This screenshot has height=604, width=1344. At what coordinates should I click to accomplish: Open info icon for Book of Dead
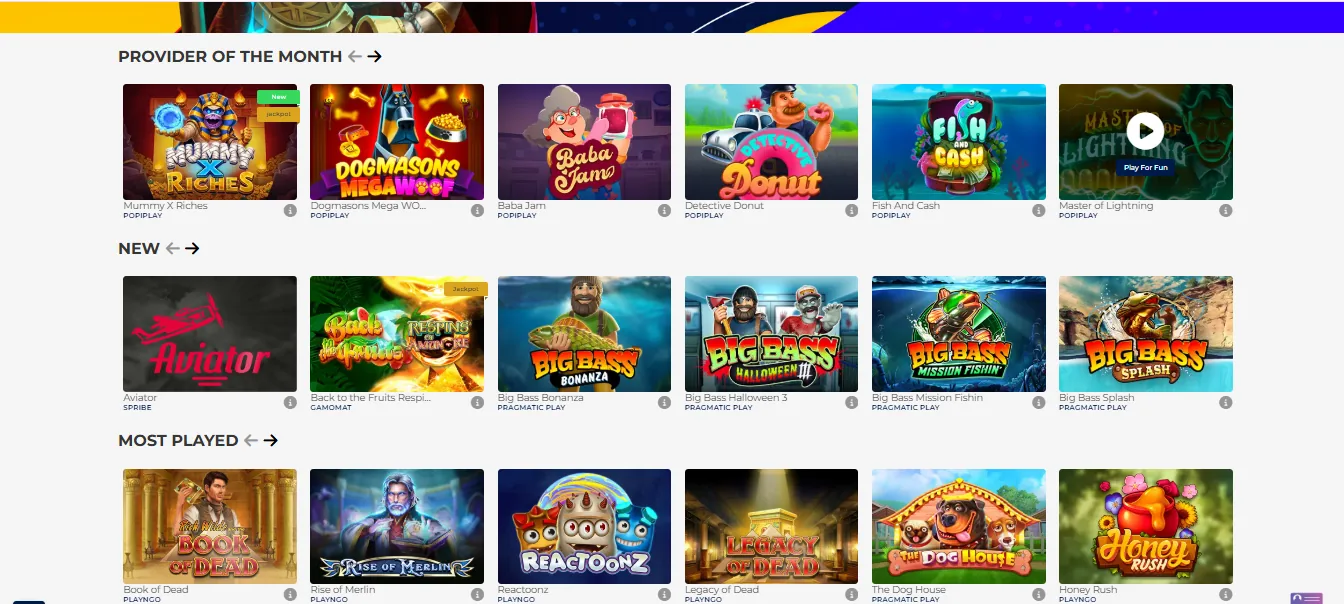coord(290,595)
